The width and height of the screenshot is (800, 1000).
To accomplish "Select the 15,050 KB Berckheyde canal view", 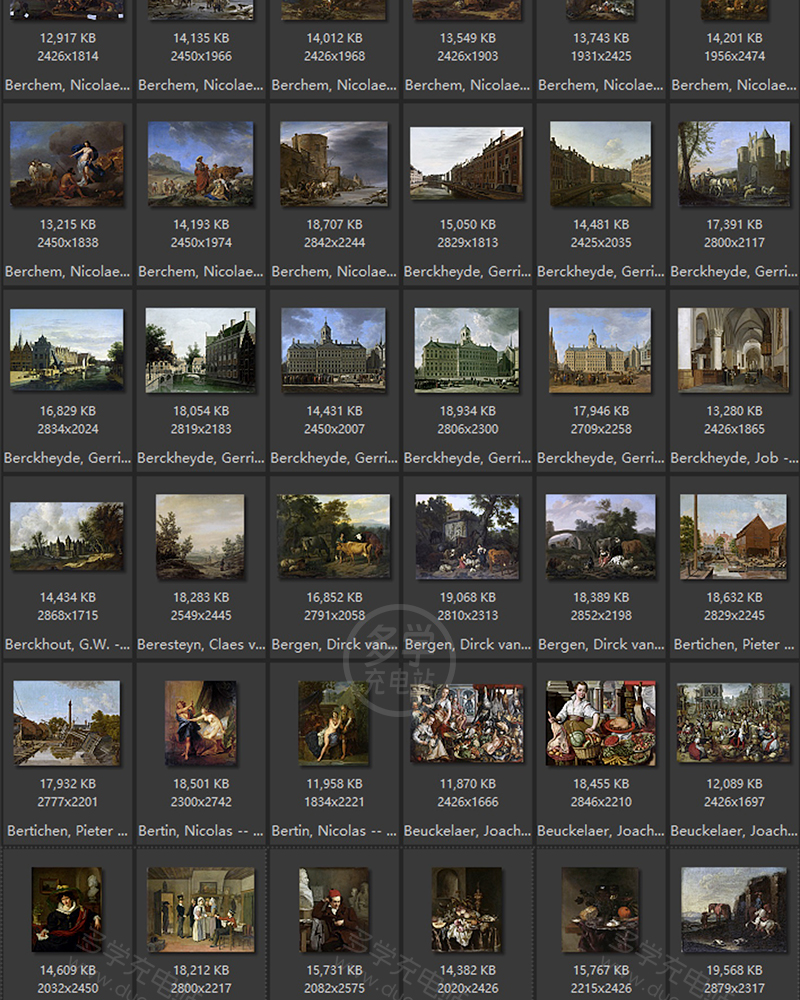I will (x=467, y=164).
